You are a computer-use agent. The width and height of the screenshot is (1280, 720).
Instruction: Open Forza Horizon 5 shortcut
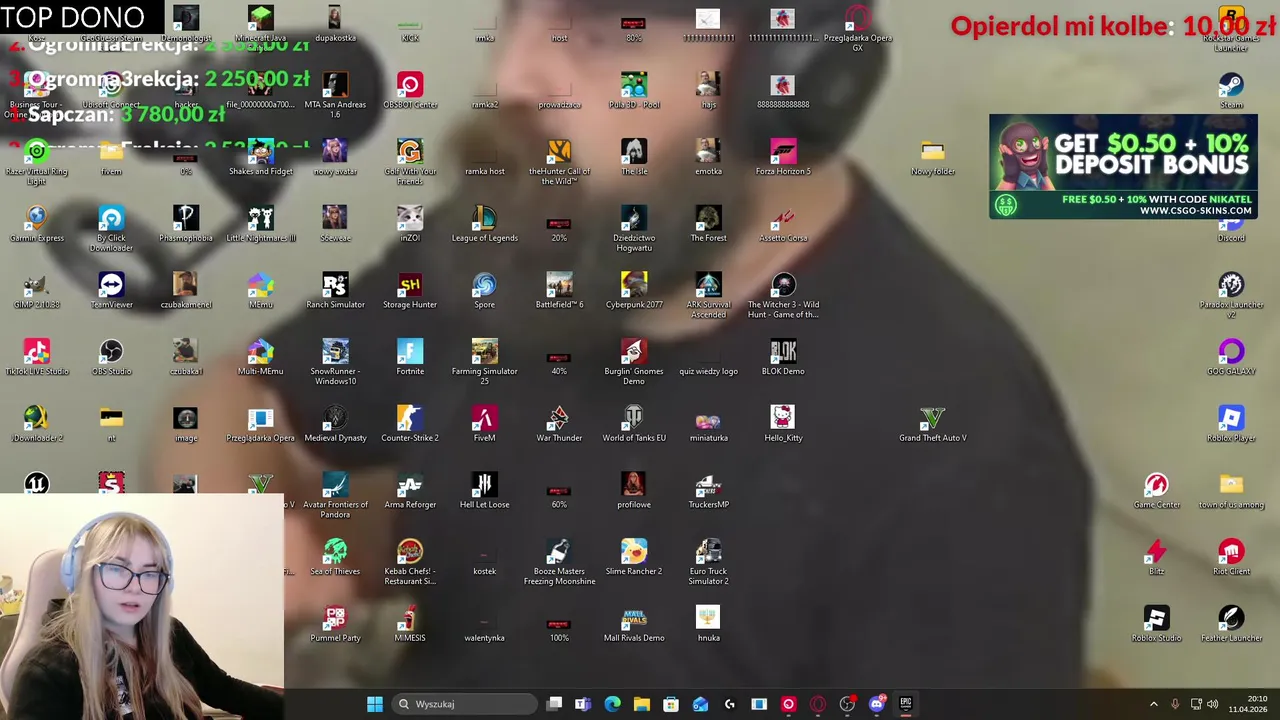tap(783, 157)
